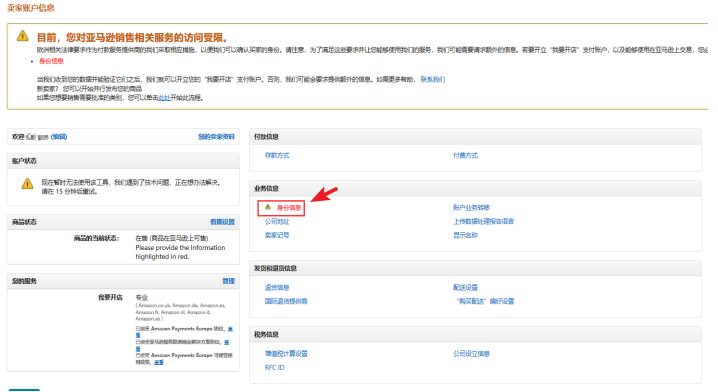Open 假期设置 in the 商品状态 panel
The image size is (718, 392).
tap(223, 222)
